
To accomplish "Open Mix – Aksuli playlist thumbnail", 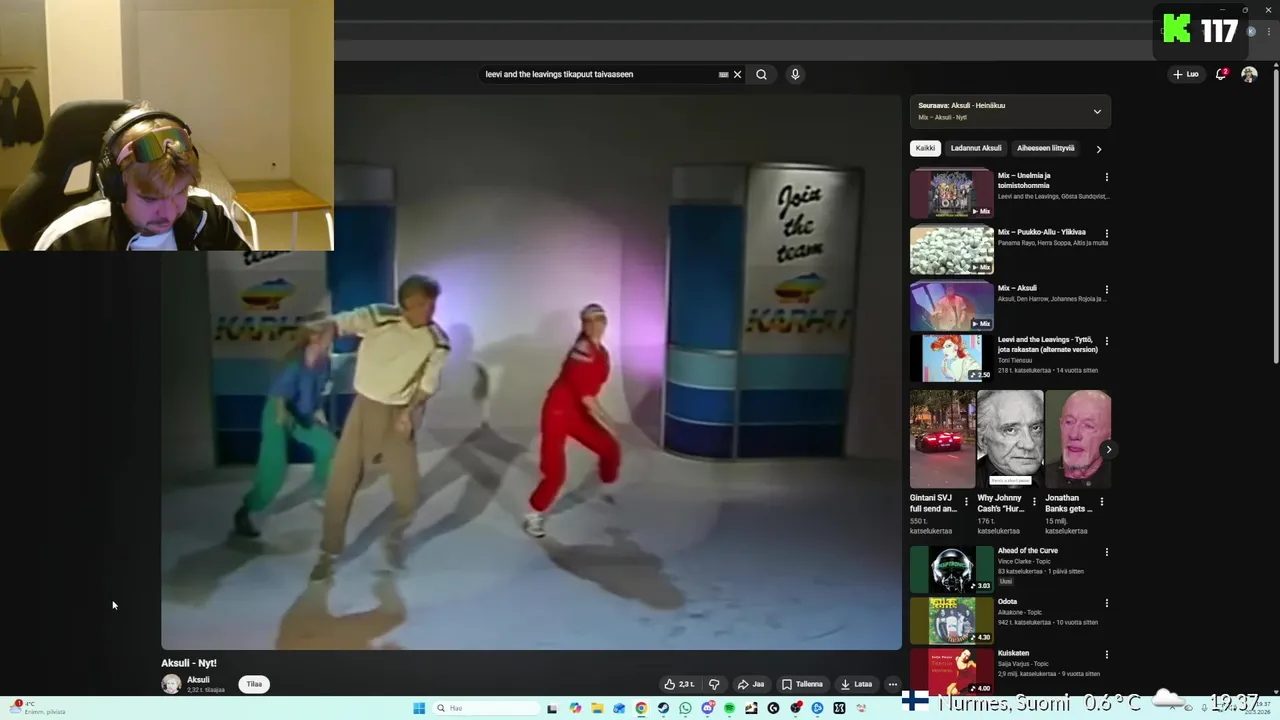I will point(952,306).
